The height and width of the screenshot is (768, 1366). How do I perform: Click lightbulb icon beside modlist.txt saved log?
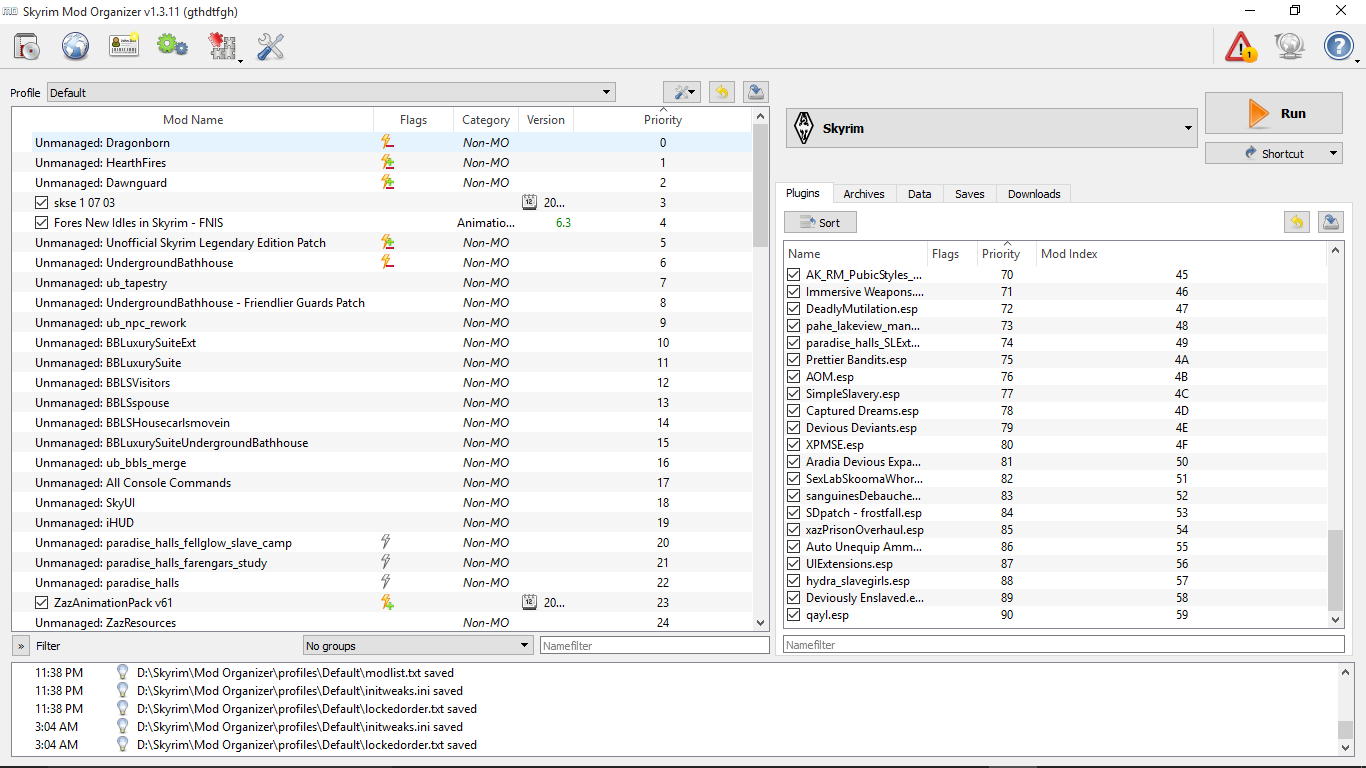coord(123,673)
